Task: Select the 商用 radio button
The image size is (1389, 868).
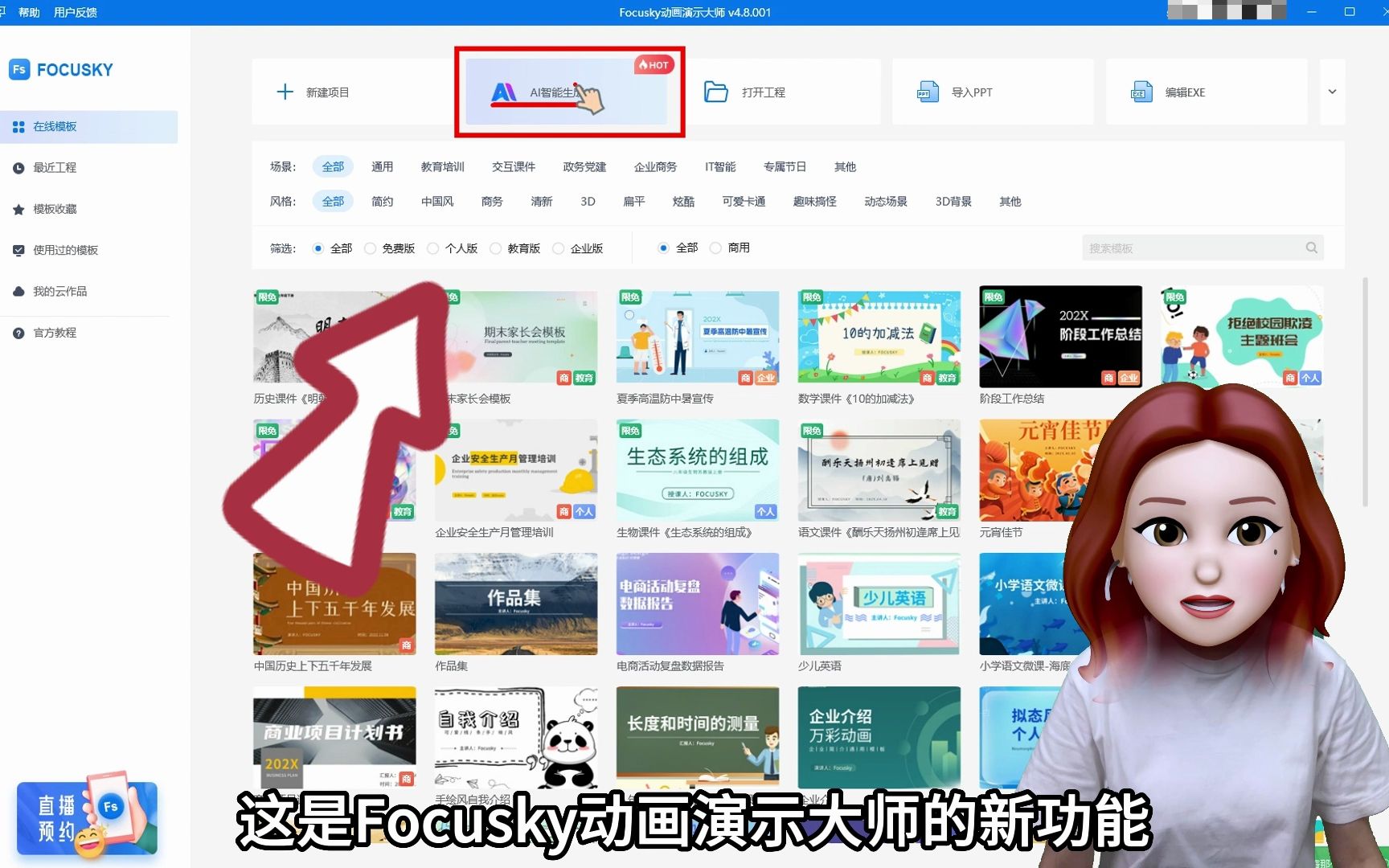Action: click(715, 248)
